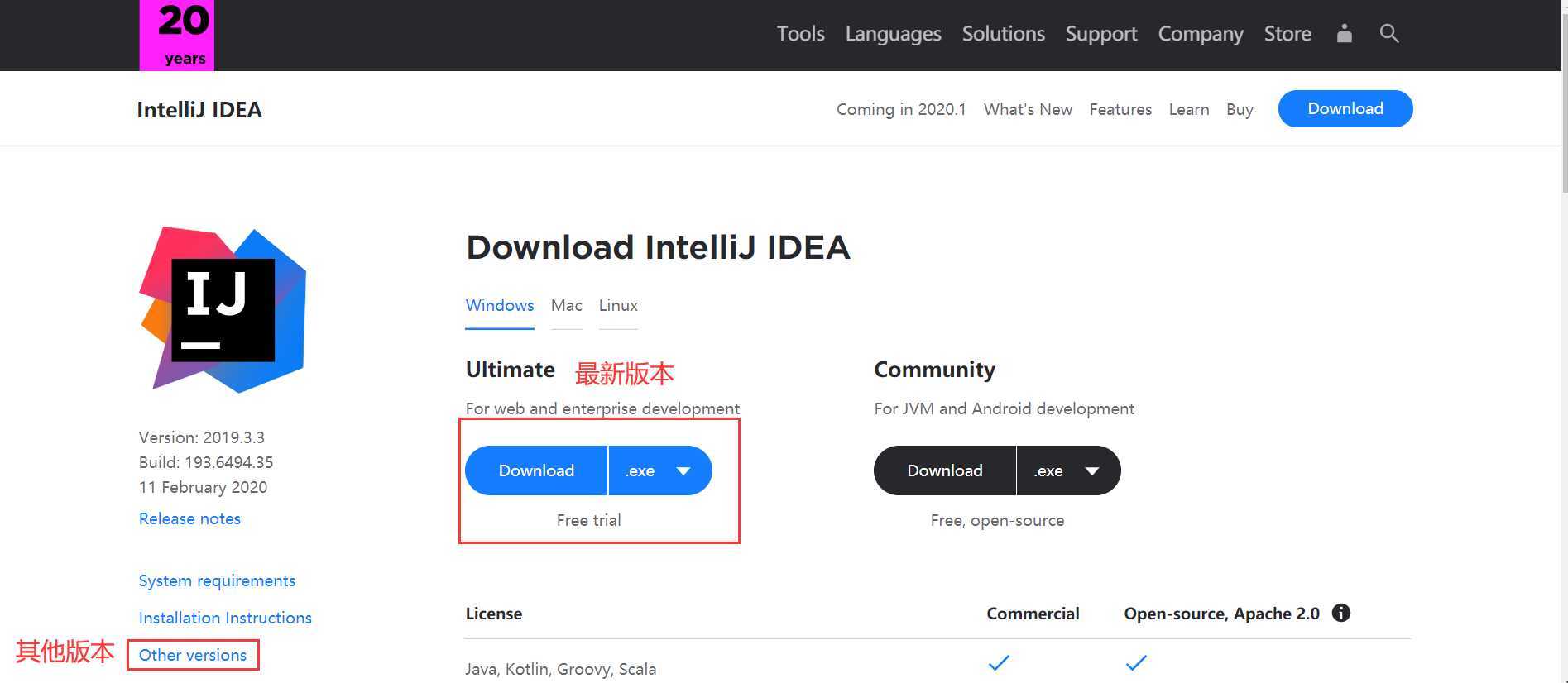Click the '11 February 2020' date text
1568x683 pixels.
pyautogui.click(x=203, y=487)
